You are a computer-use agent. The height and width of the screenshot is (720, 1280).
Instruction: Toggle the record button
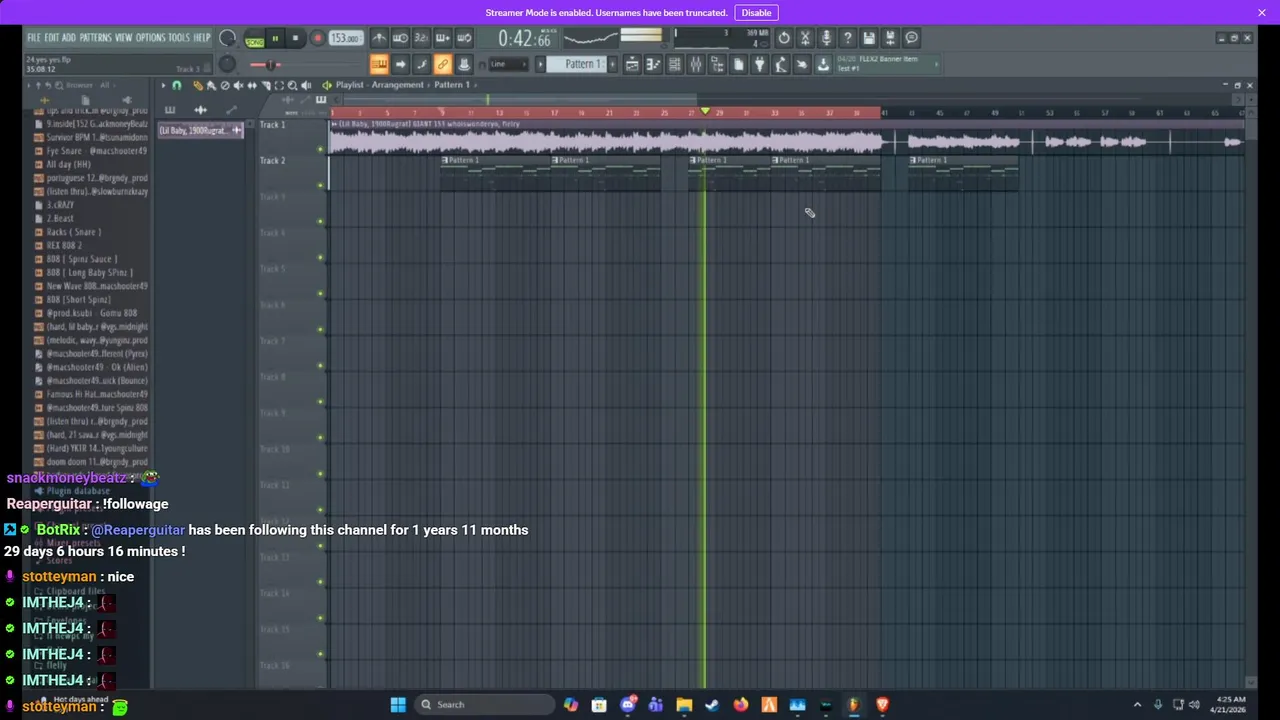(317, 39)
